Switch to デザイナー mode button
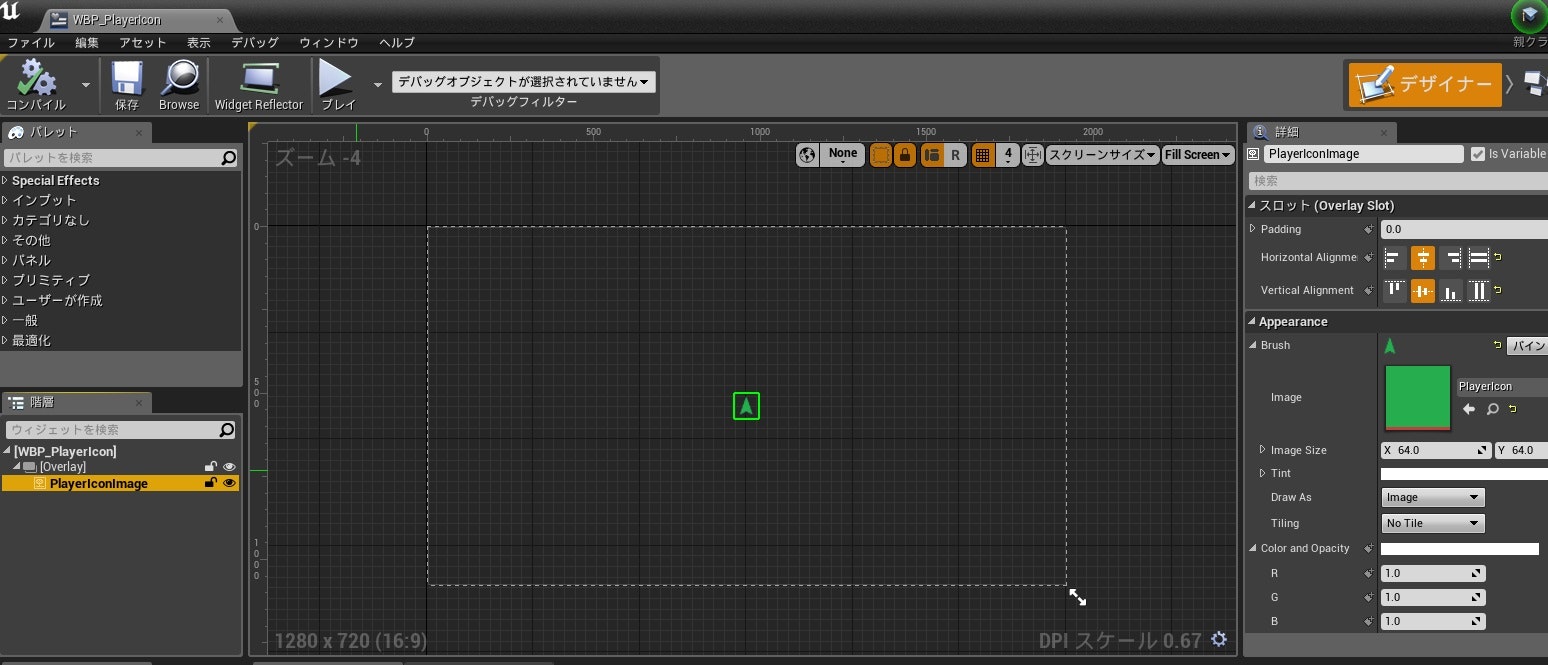The image size is (1548, 665). [1425, 85]
